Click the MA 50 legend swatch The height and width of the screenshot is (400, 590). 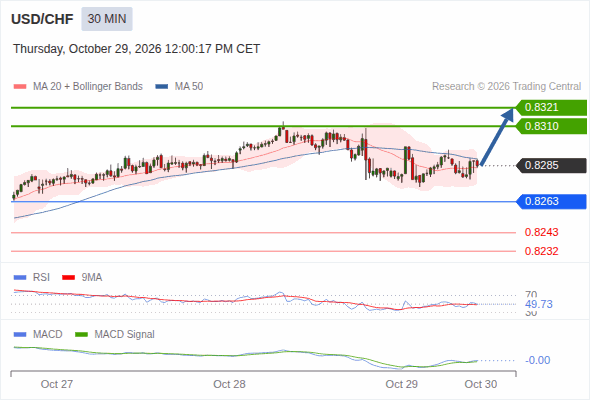(x=162, y=87)
